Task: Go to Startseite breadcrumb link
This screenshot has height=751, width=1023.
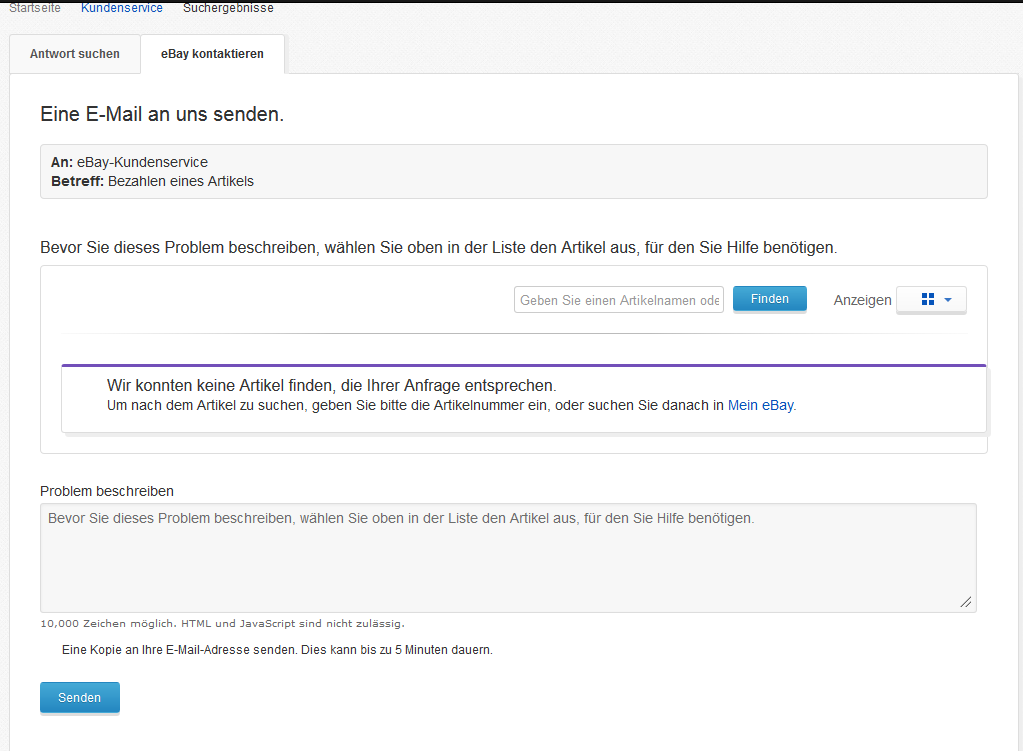Action: (35, 8)
